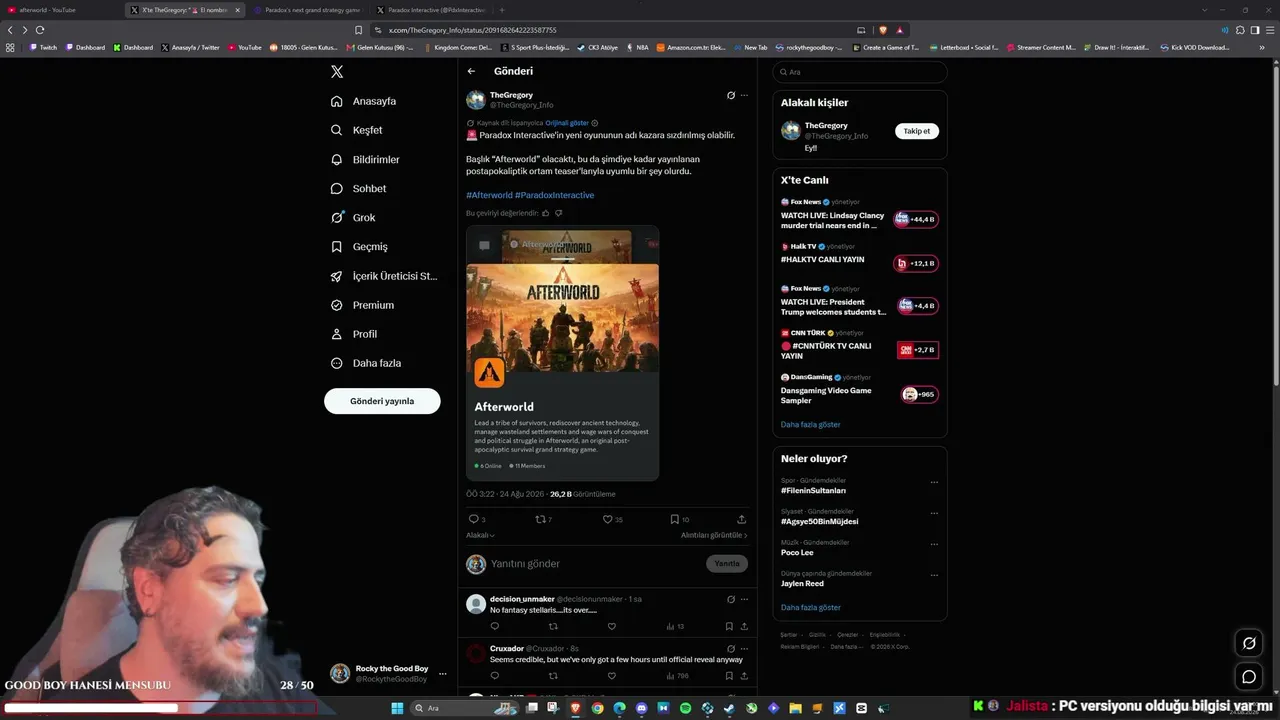Viewport: 1280px width, 720px height.
Task: Follow TheGregory with Takip et
Action: 917,131
